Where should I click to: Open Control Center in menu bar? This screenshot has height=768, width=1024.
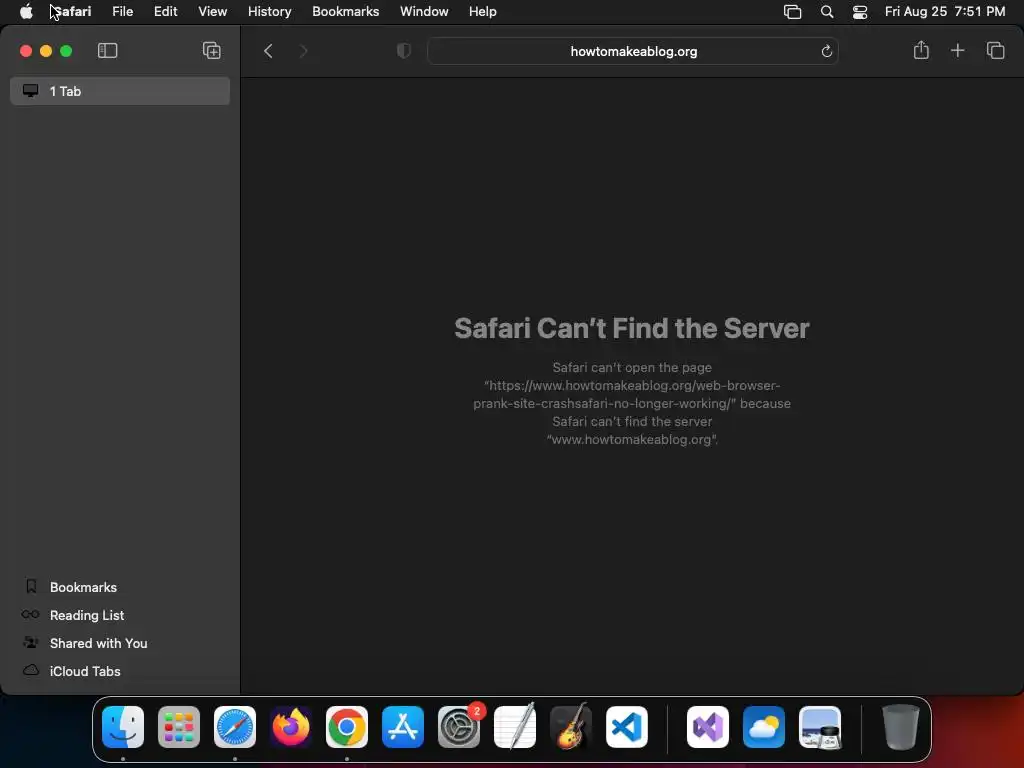860,12
